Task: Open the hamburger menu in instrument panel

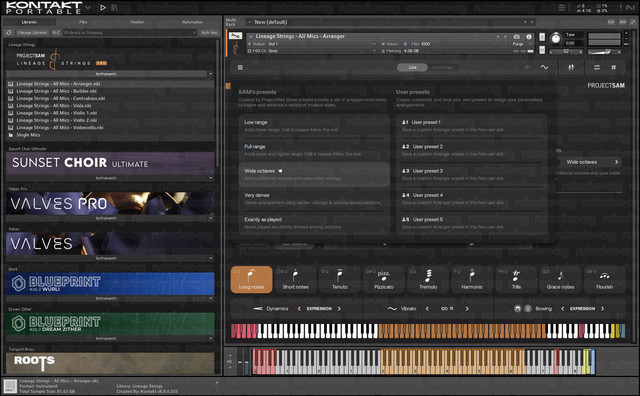Action: click(x=240, y=67)
